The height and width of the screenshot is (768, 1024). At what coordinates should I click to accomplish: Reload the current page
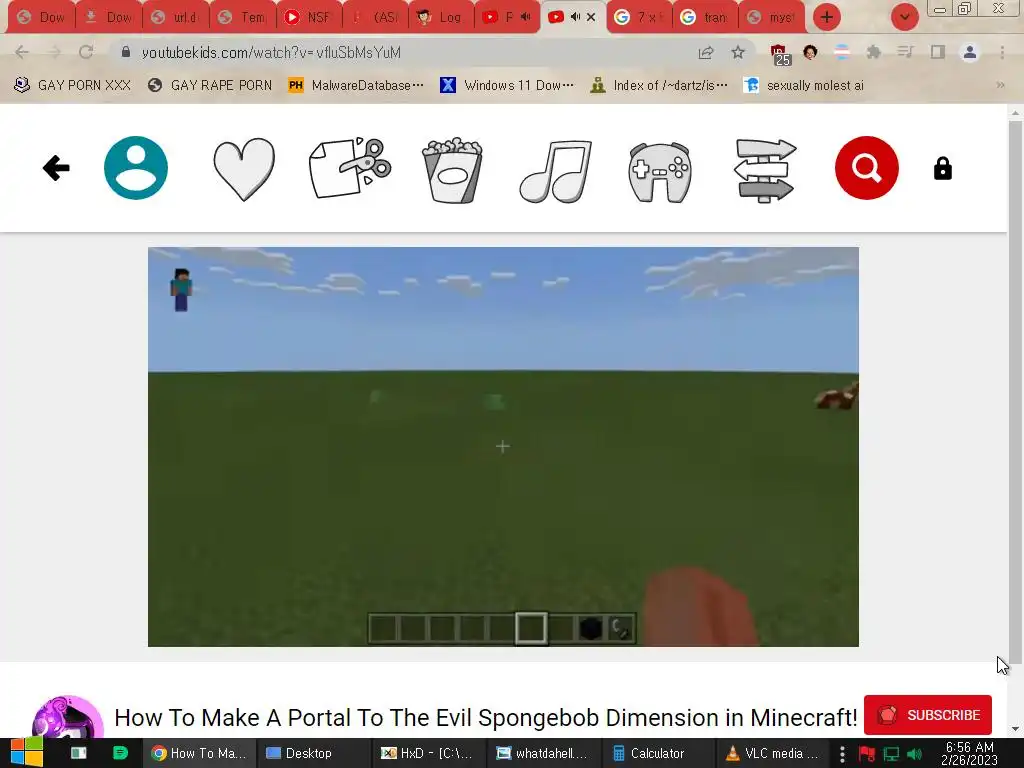pyautogui.click(x=86, y=52)
